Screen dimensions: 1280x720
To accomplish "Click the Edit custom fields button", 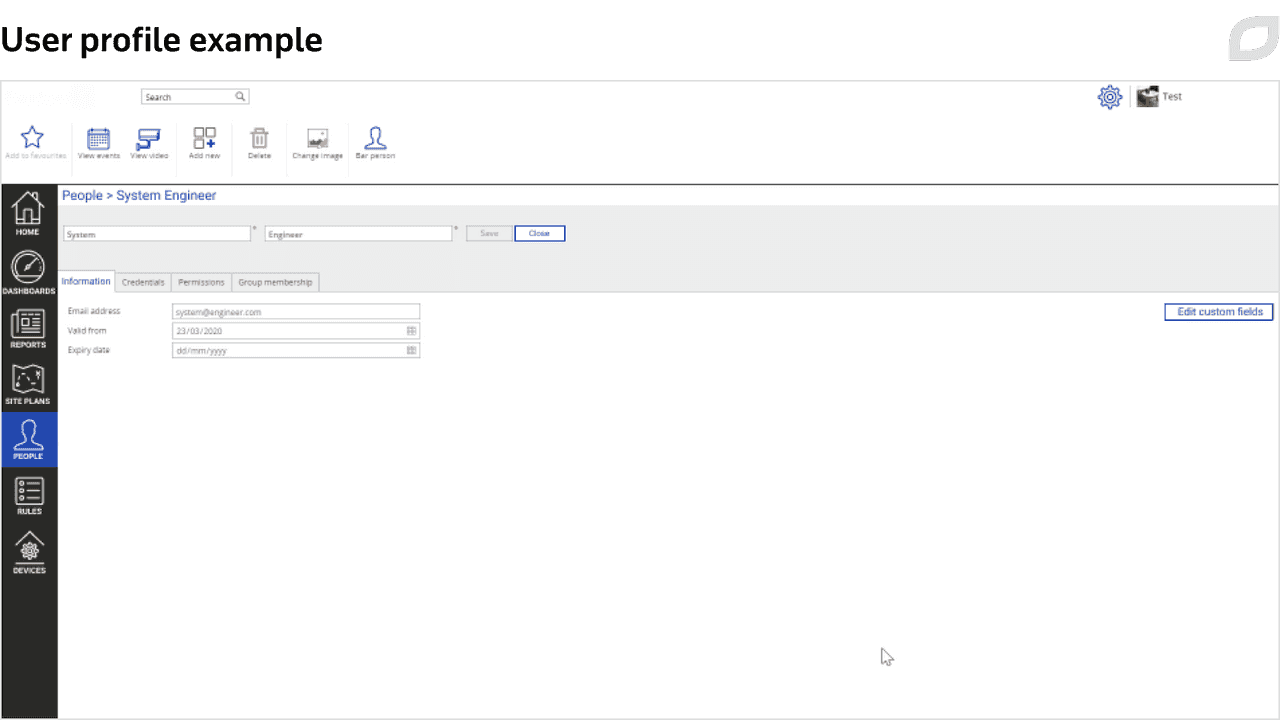I will tap(1218, 311).
